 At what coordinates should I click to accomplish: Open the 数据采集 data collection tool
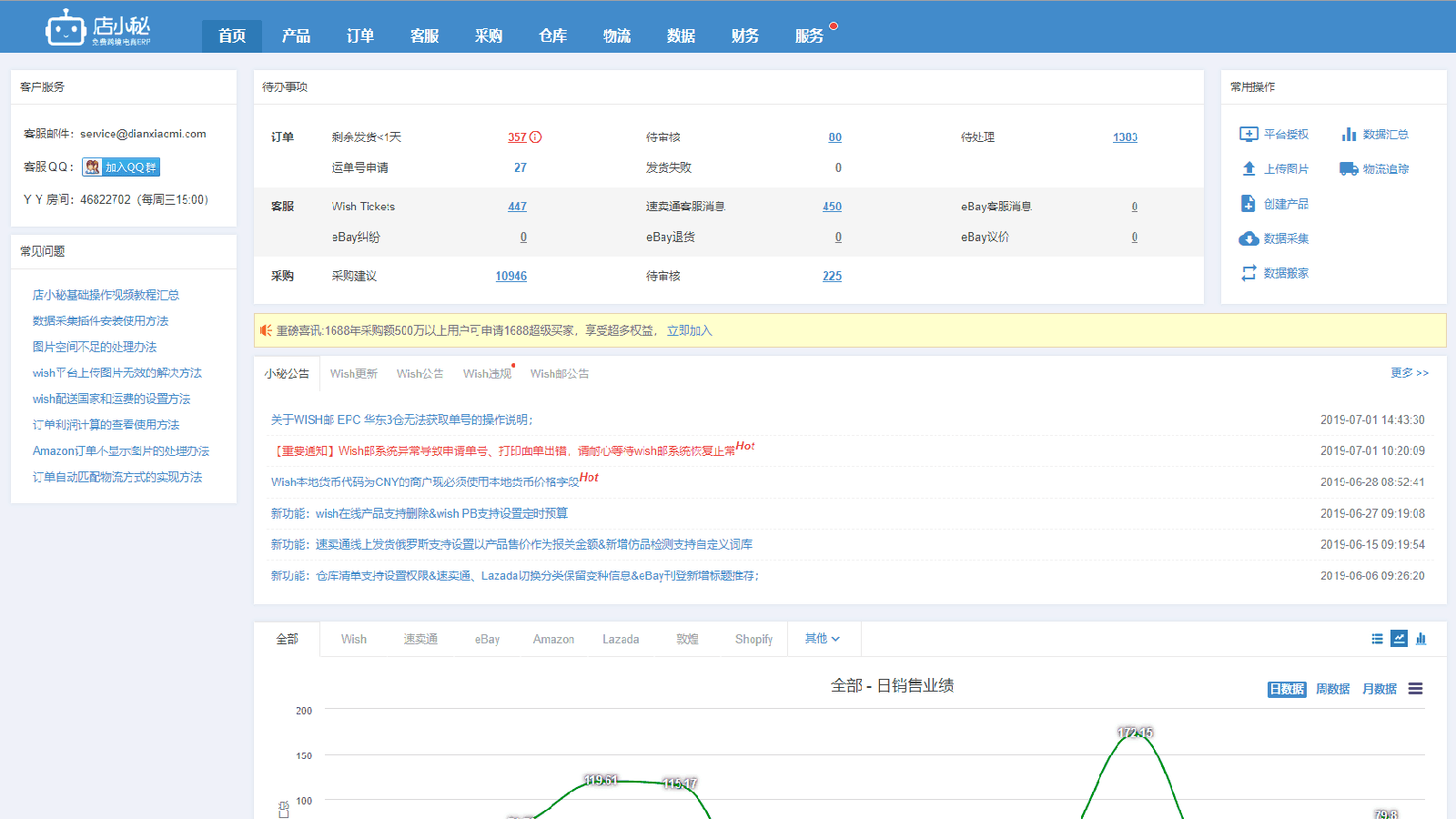[1250, 238]
